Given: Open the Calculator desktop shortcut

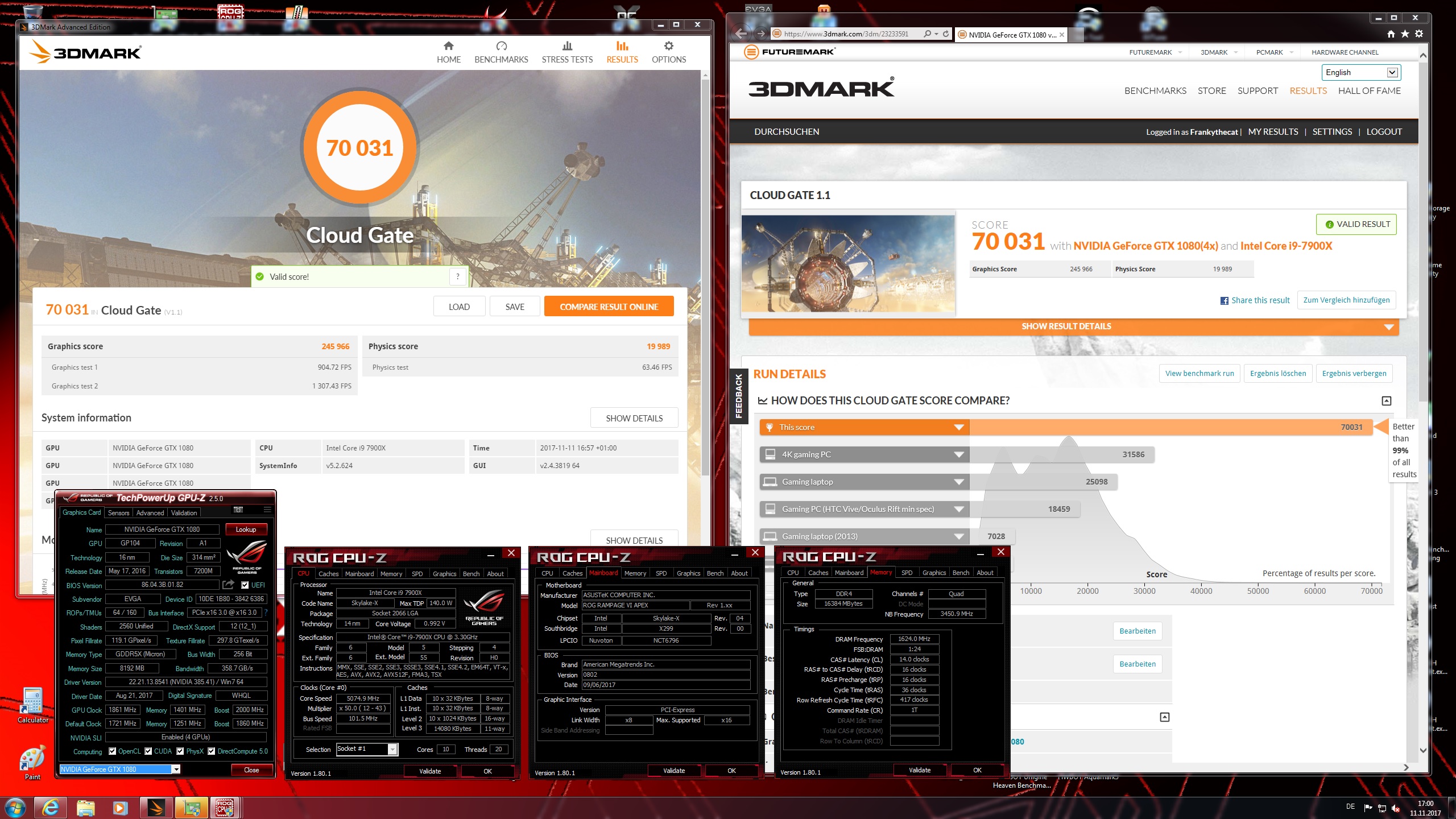Looking at the screenshot, I should point(33,705).
